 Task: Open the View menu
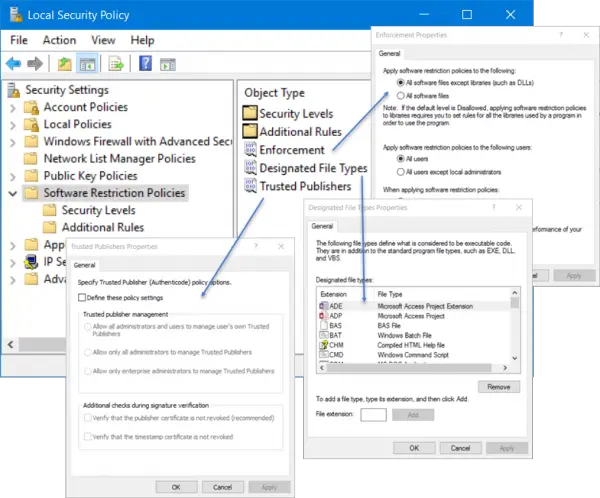coord(103,40)
